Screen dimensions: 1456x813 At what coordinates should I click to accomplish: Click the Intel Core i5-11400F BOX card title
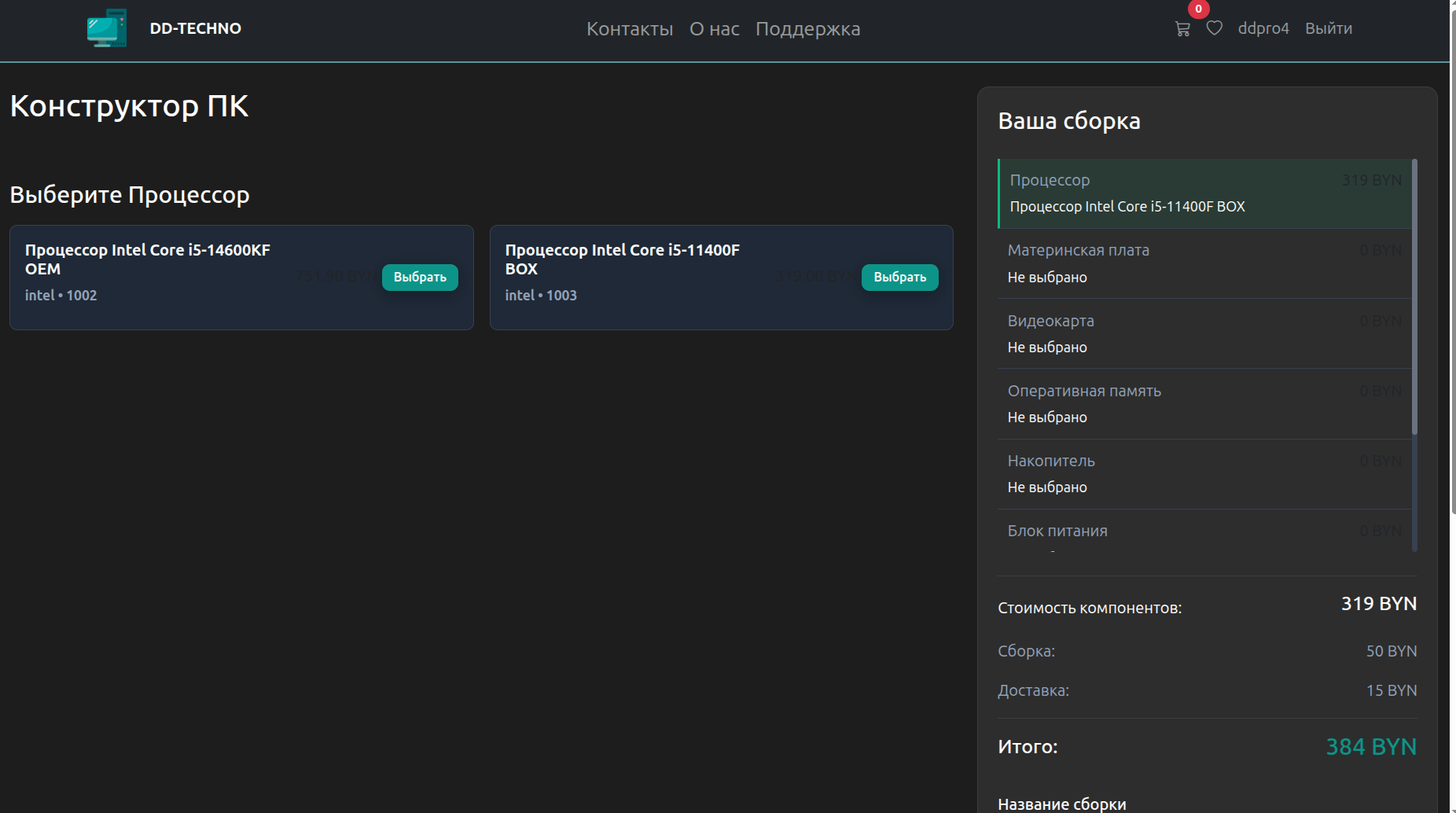623,259
